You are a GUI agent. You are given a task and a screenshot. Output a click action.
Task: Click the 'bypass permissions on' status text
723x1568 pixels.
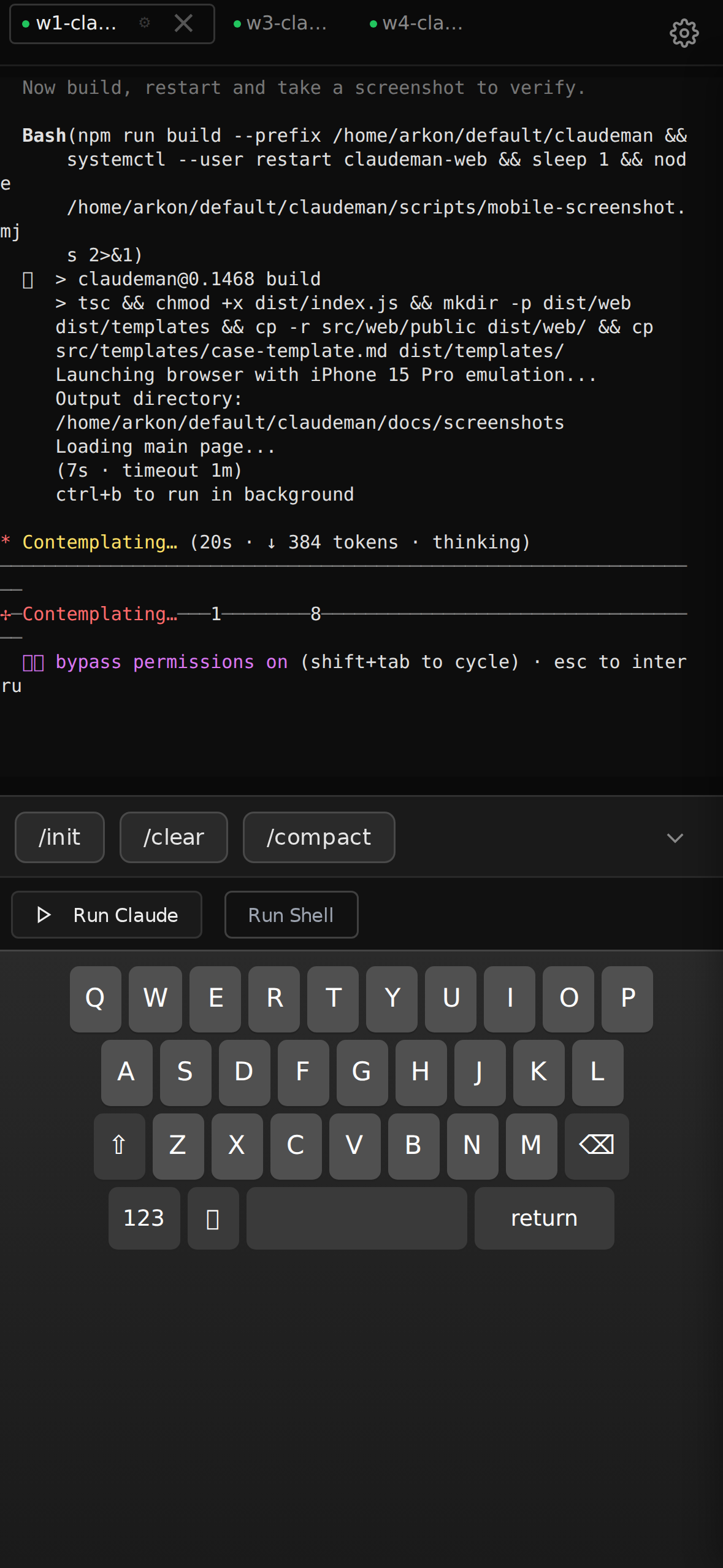point(172,662)
